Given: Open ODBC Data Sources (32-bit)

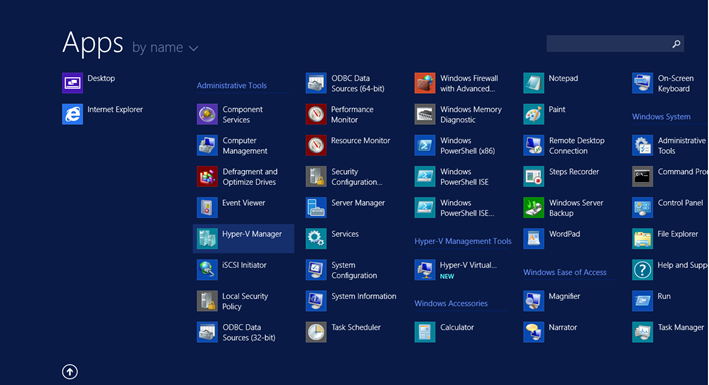Looking at the screenshot, I should click(236, 333).
